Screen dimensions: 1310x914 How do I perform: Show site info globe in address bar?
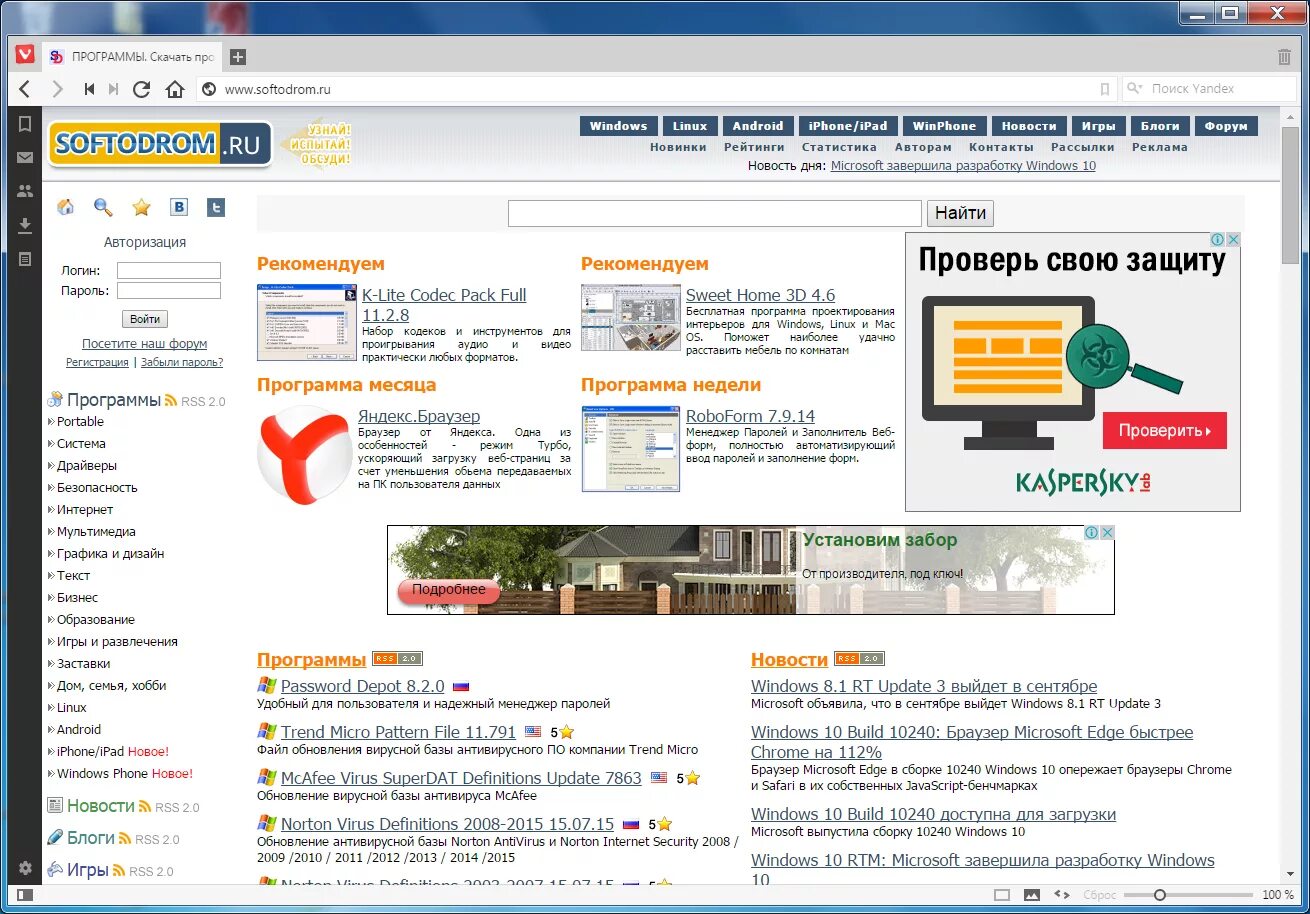tap(209, 89)
